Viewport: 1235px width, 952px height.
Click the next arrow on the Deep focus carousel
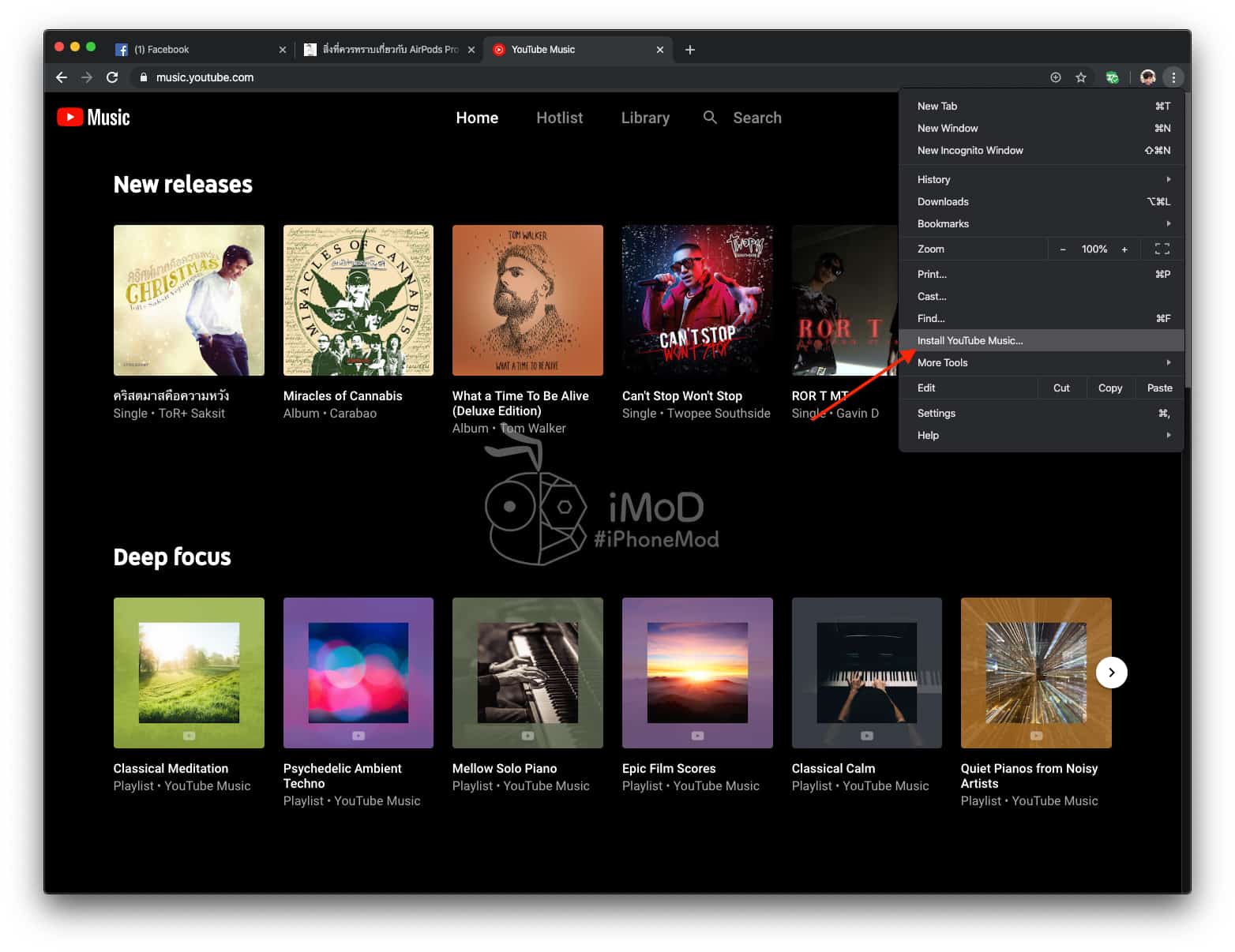pyautogui.click(x=1111, y=673)
